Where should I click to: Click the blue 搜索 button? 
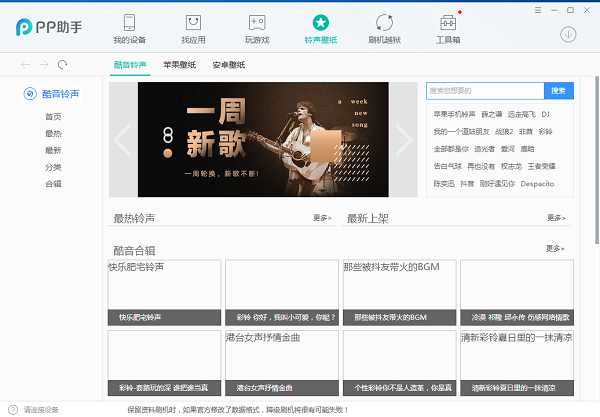559,91
